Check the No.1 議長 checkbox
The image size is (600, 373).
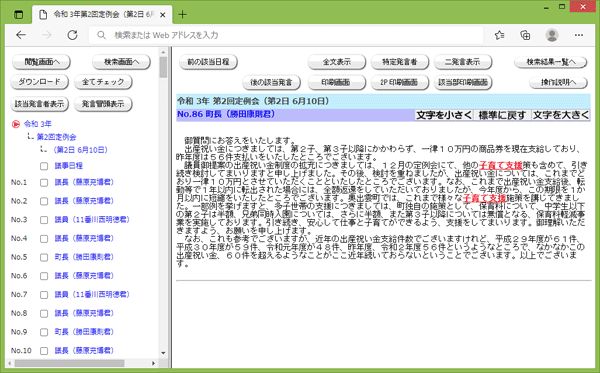coord(44,182)
